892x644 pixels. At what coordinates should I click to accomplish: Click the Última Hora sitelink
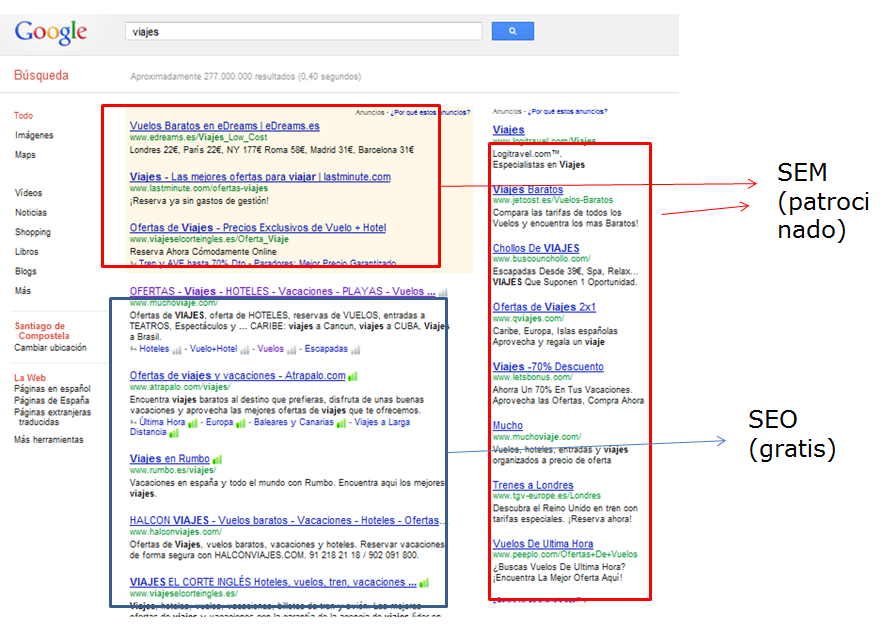point(162,422)
